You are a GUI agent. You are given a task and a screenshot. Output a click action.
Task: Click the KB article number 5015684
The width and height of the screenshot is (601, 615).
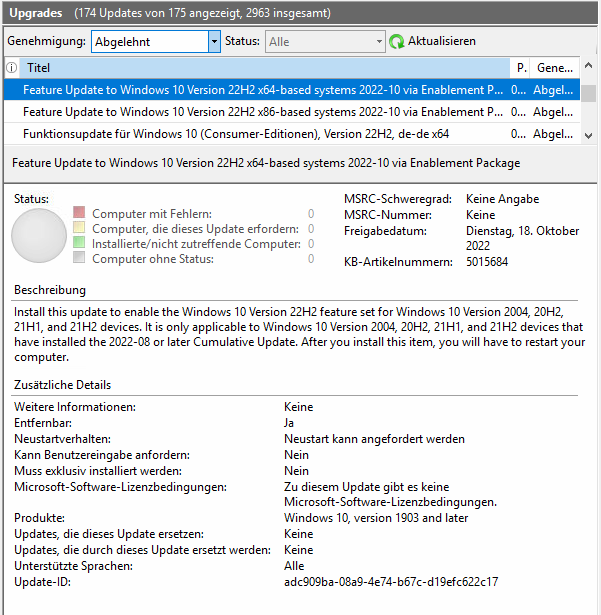pyautogui.click(x=487, y=262)
